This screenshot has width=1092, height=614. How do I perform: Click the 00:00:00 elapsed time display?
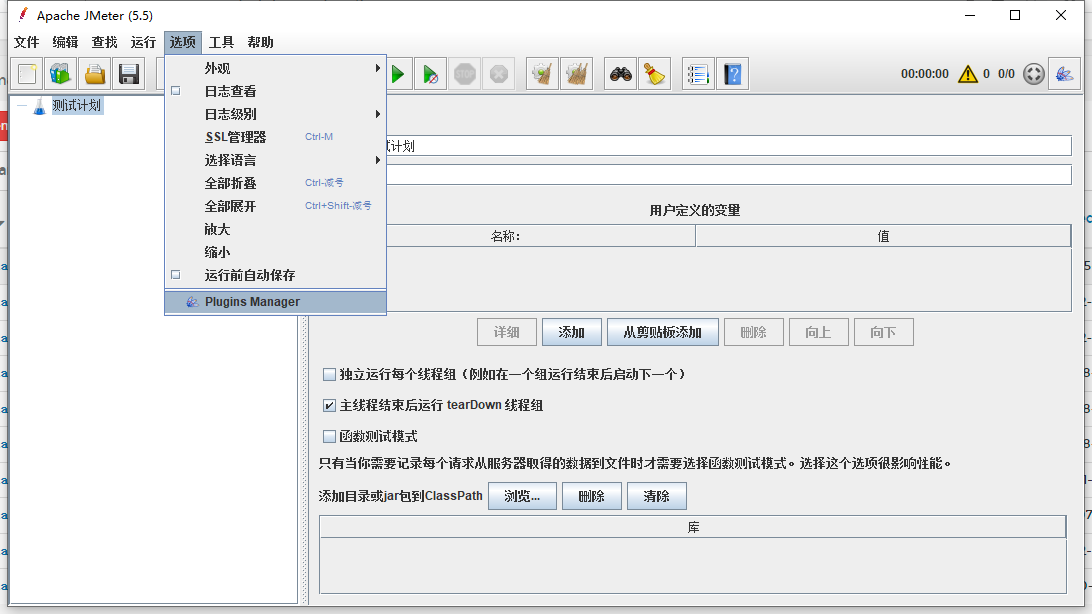pyautogui.click(x=925, y=74)
